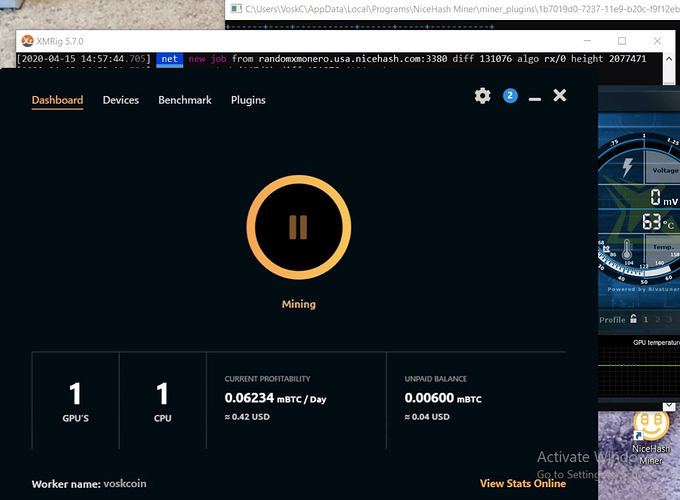
Task: Pause mining with the orange circle button
Action: (299, 227)
